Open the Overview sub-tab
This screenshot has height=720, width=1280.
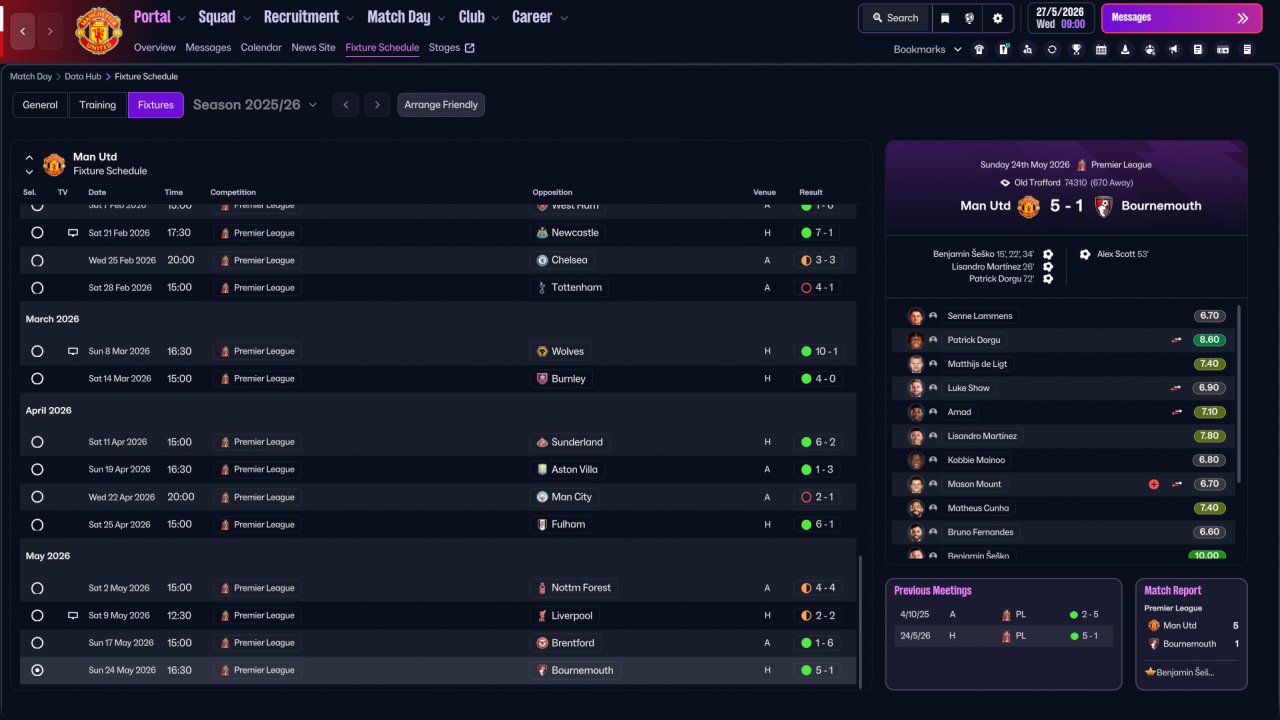coord(154,48)
